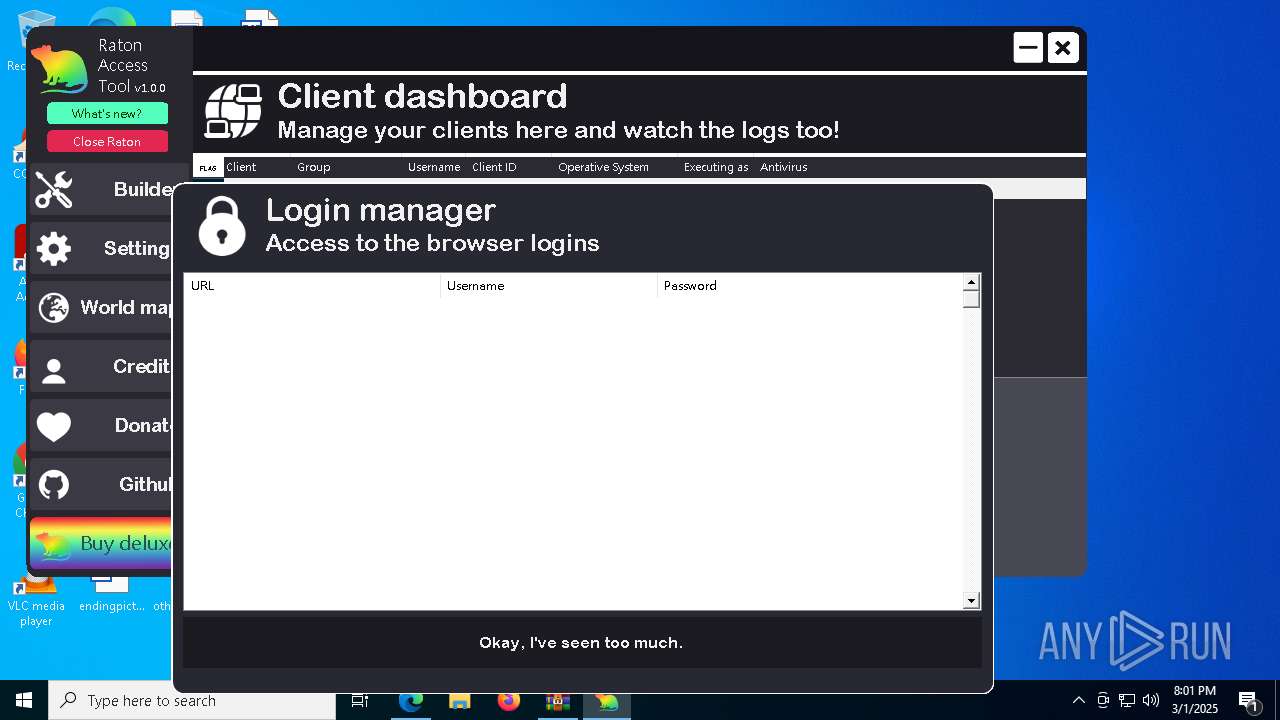Open Firefox from taskbar
Image resolution: width=1280 pixels, height=720 pixels.
[509, 700]
